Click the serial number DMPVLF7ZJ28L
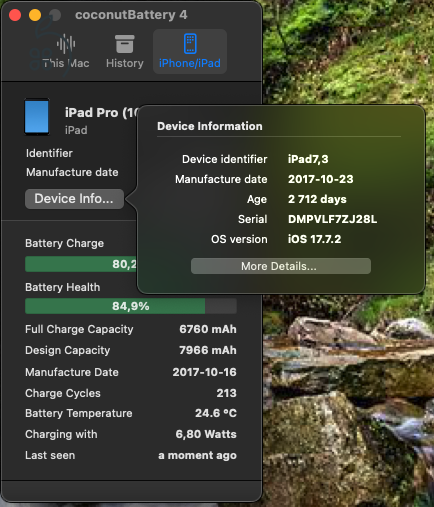The image size is (434, 507). [332, 219]
